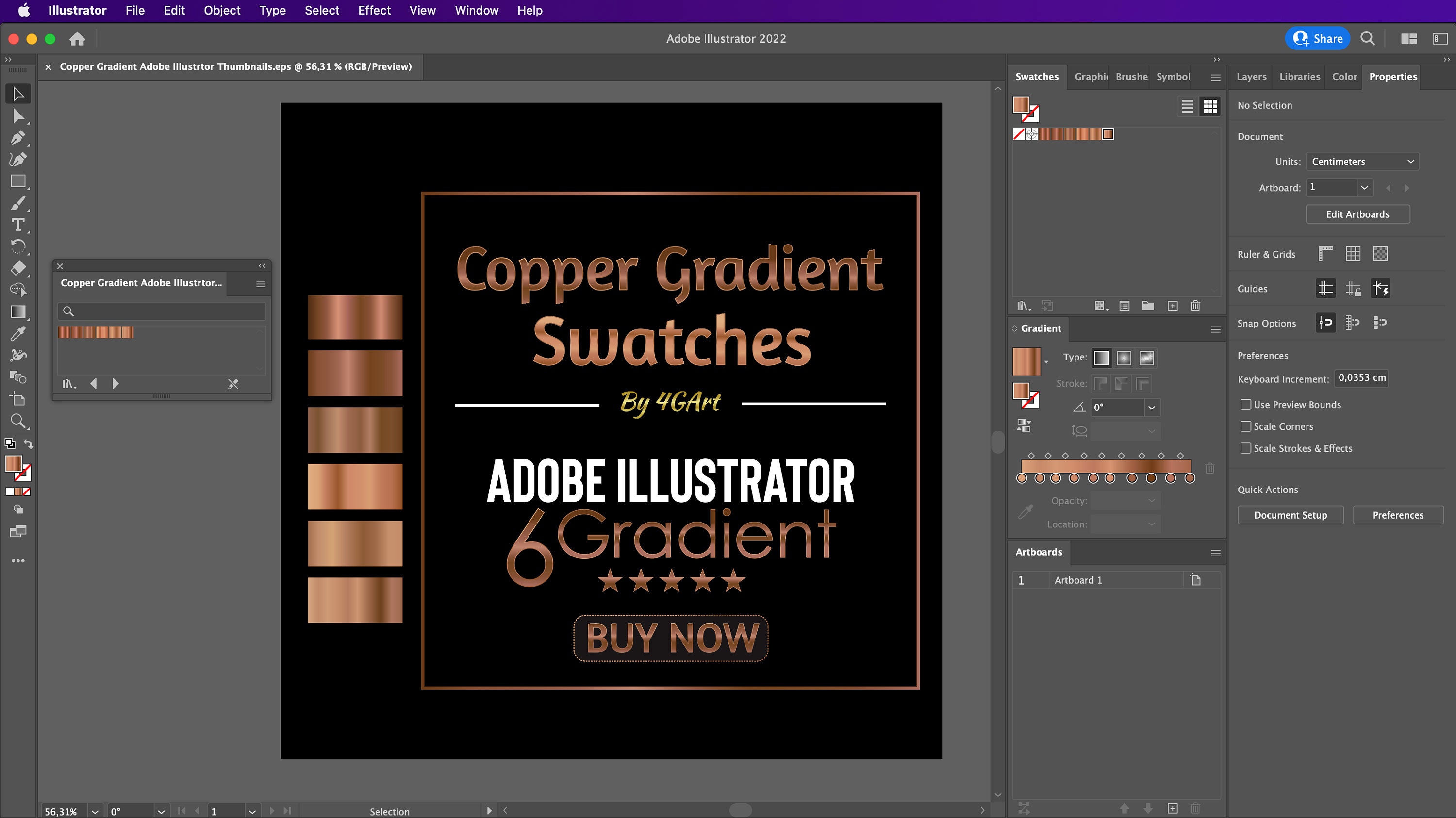Select the Eraser tool
The image size is (1456, 818).
tap(18, 268)
